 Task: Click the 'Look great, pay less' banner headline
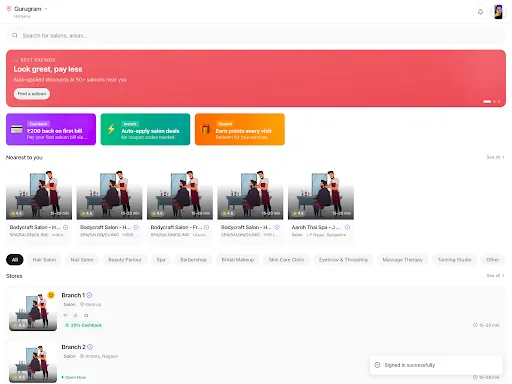[x=48, y=69]
